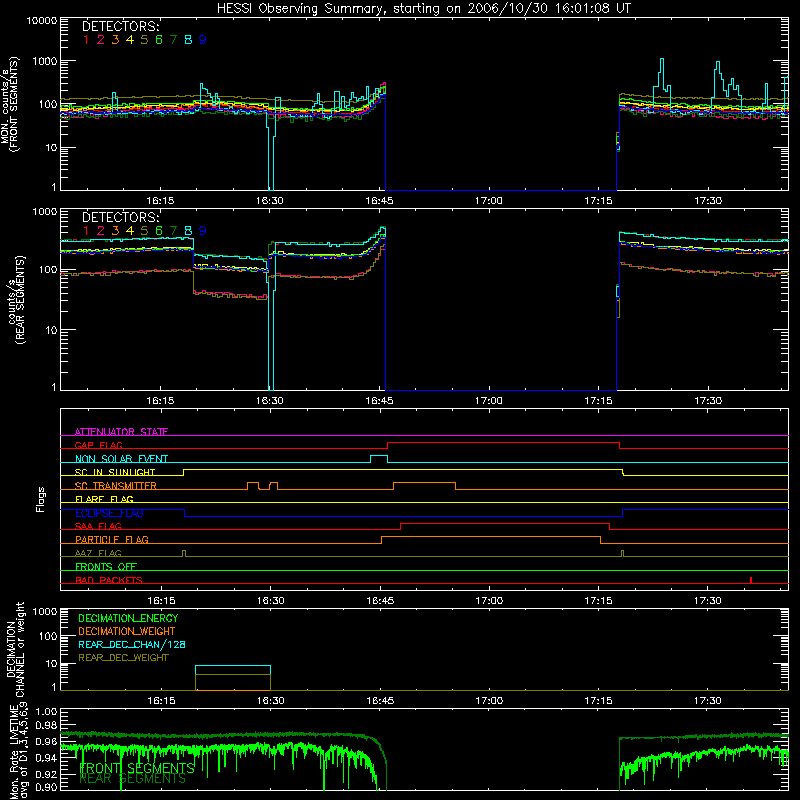This screenshot has height=800, width=800.
Task: Click red detector 1 in rear segments legend
Action: click(86, 231)
